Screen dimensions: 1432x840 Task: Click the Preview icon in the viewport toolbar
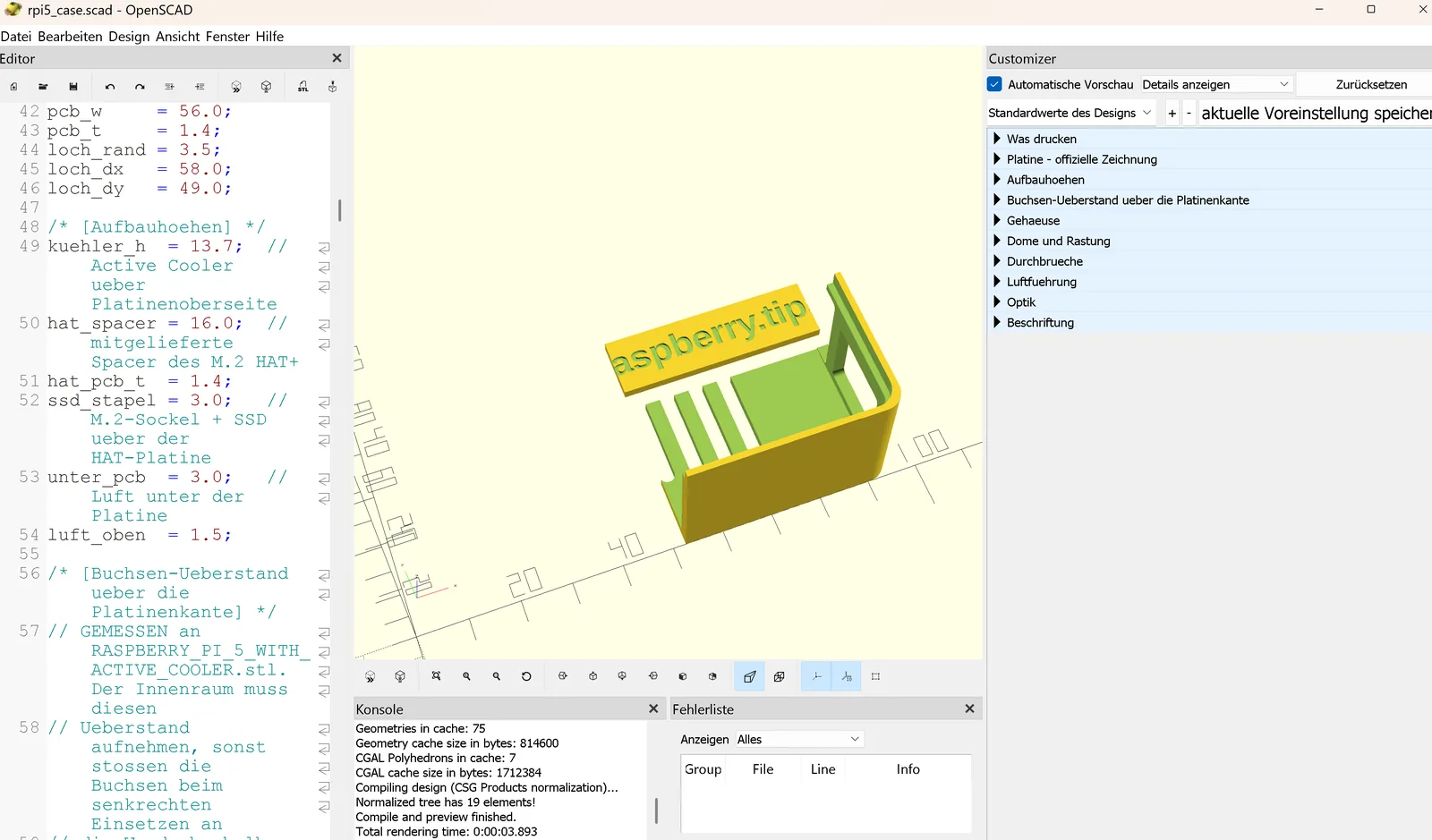point(371,676)
